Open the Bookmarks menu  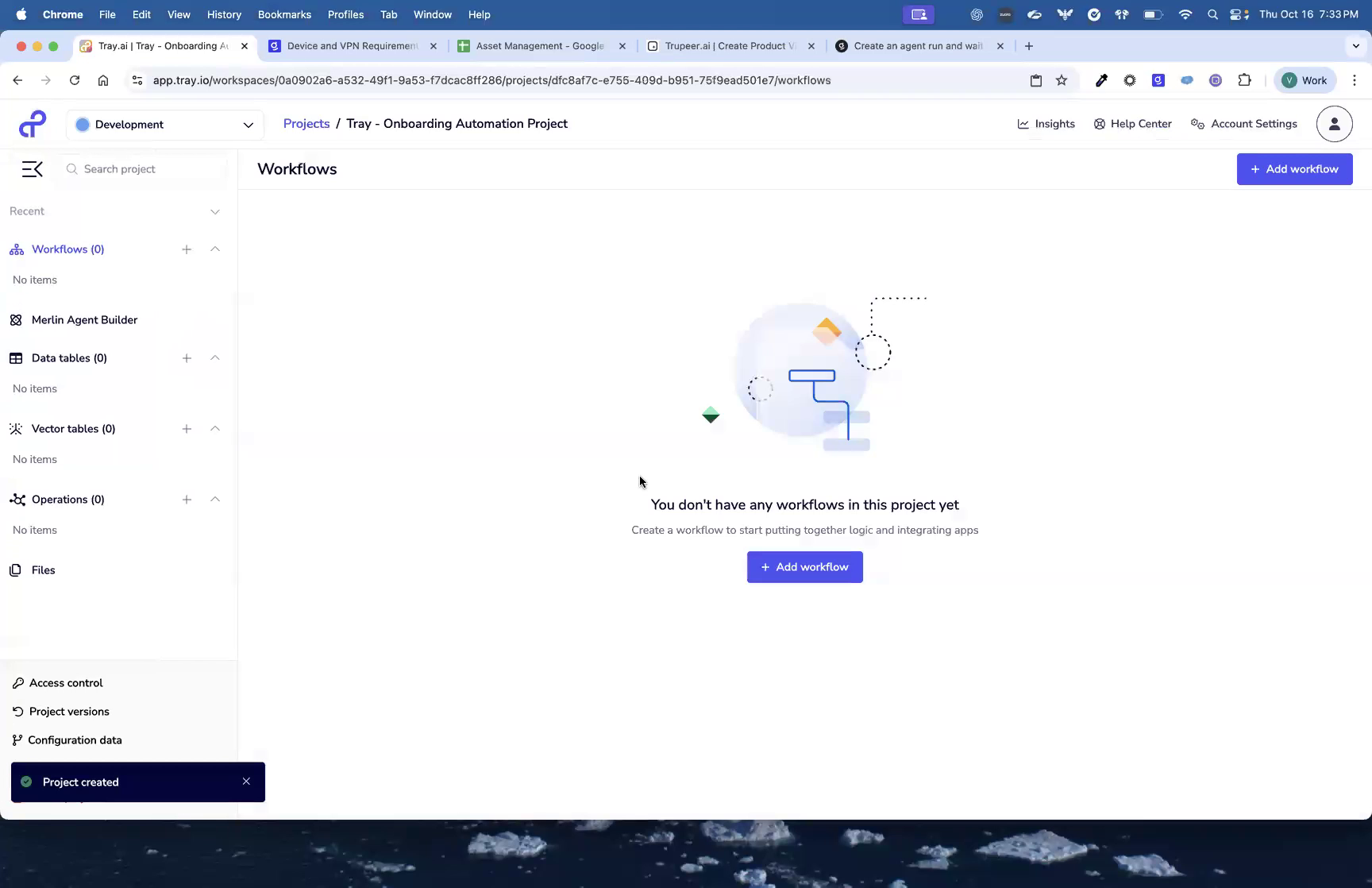pyautogui.click(x=284, y=14)
